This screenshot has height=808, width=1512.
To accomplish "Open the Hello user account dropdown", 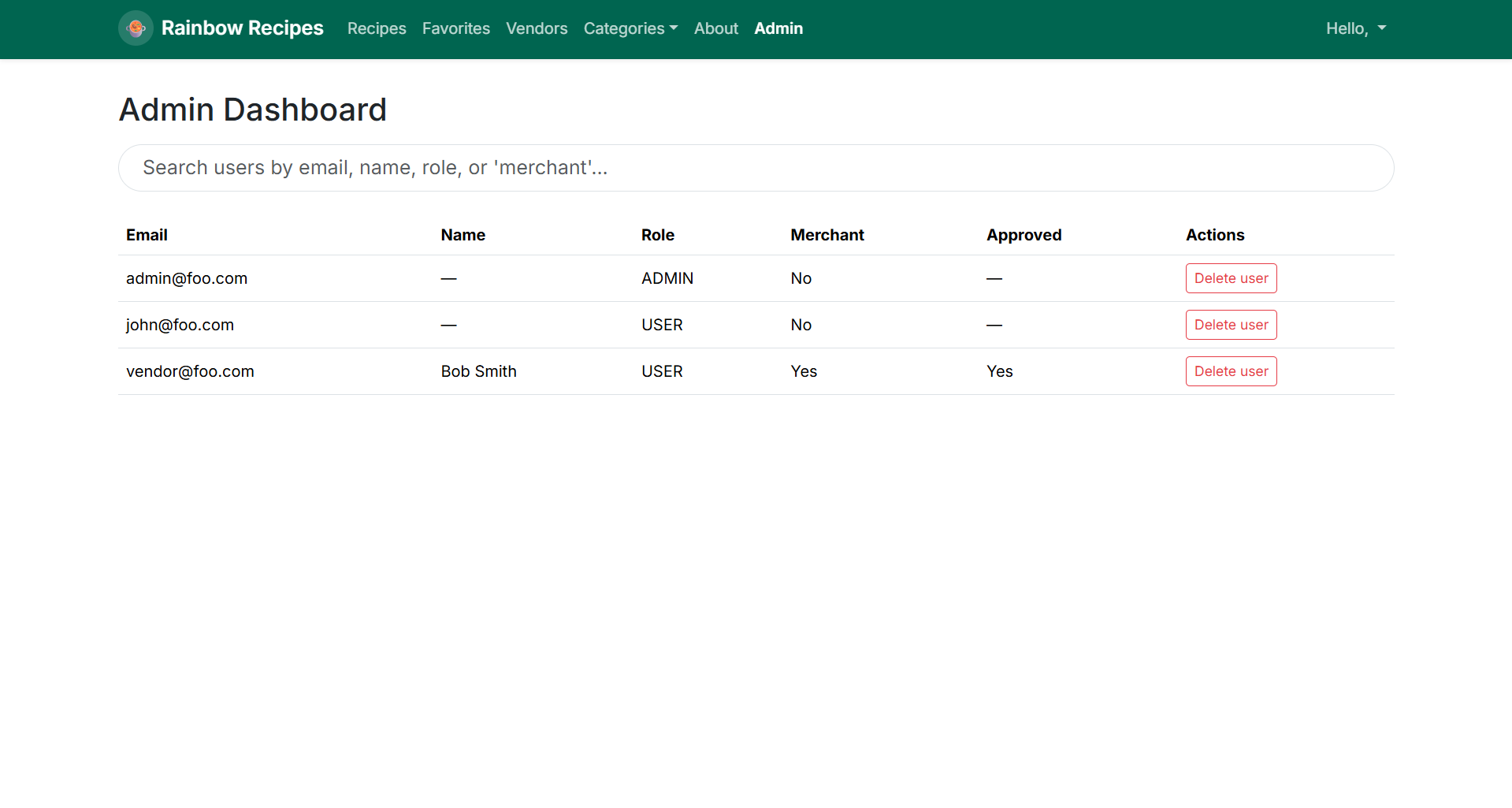I will (x=1355, y=28).
